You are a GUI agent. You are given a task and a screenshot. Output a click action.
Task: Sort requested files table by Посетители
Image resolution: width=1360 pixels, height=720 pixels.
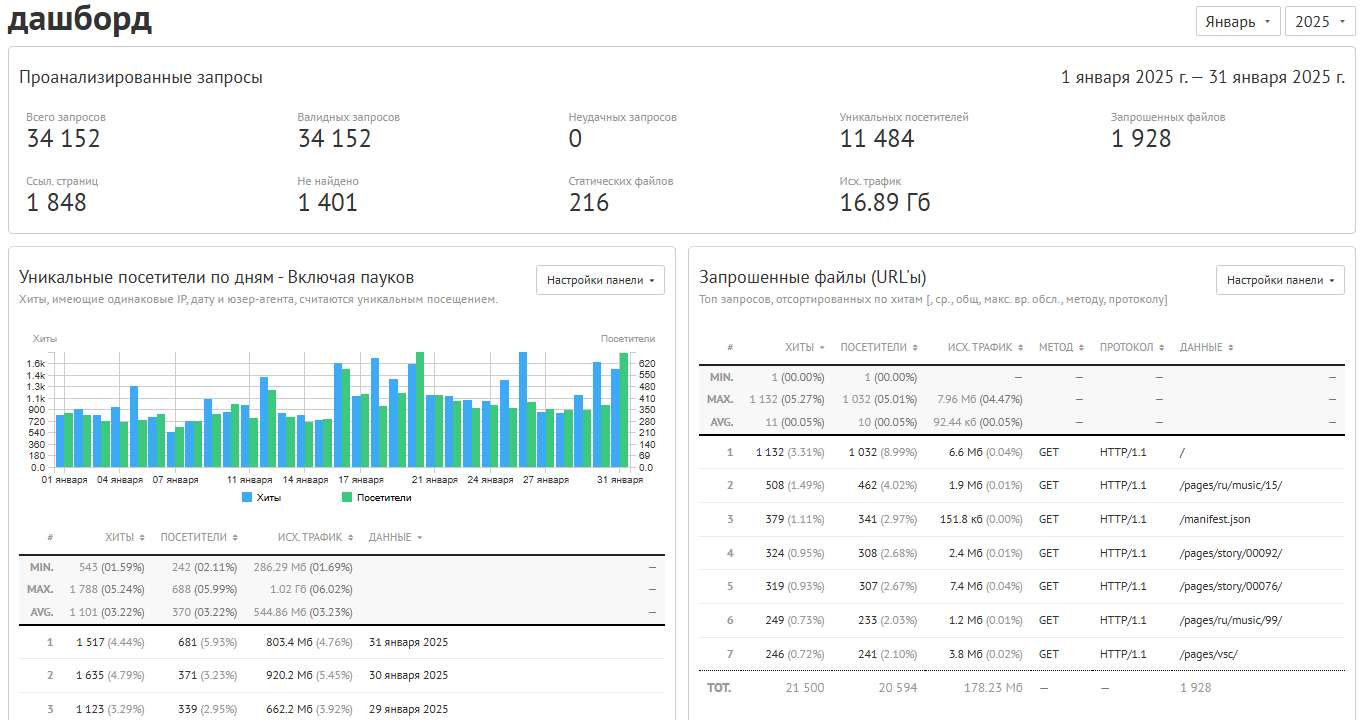pyautogui.click(x=879, y=347)
